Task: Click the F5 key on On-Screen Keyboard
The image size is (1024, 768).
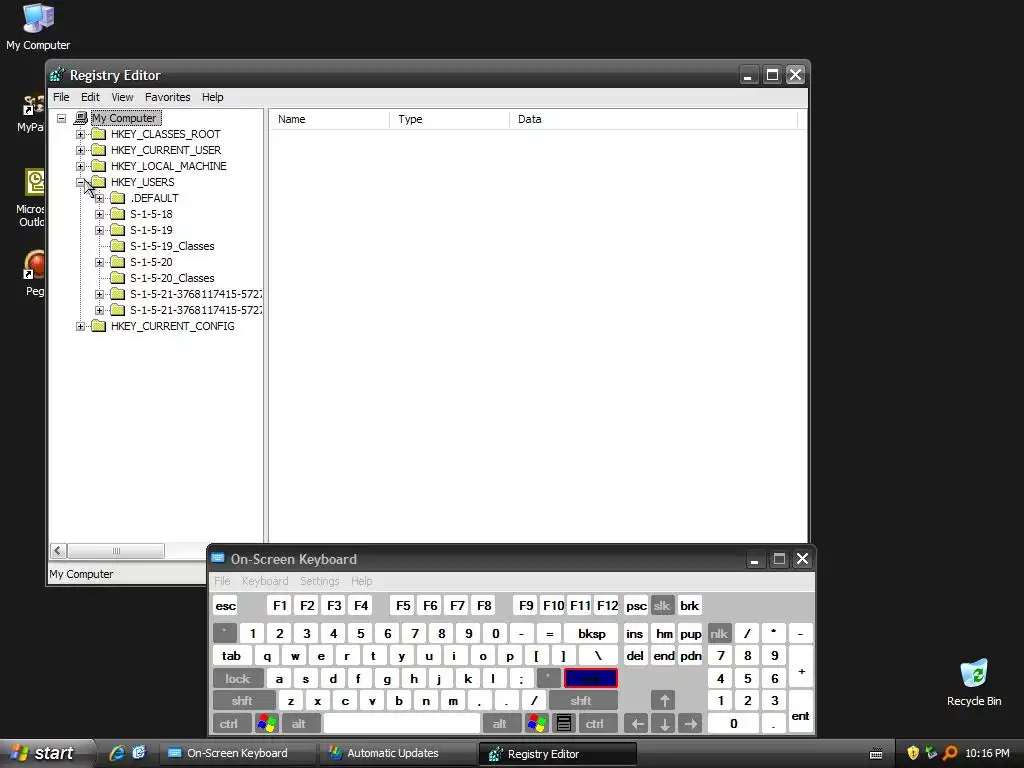Action: (x=403, y=605)
